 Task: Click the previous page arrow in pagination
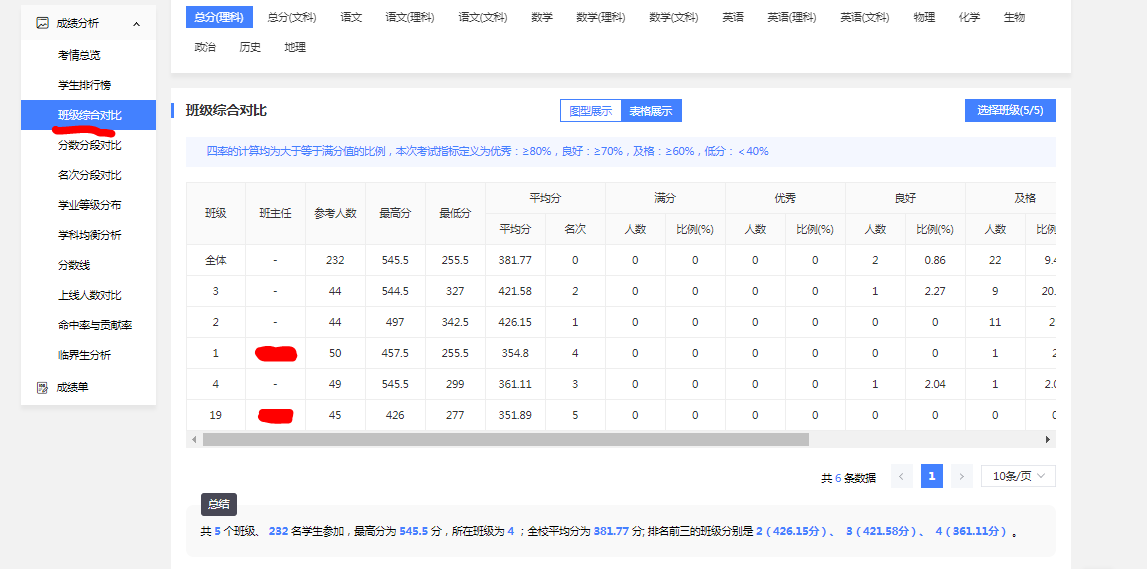[901, 477]
